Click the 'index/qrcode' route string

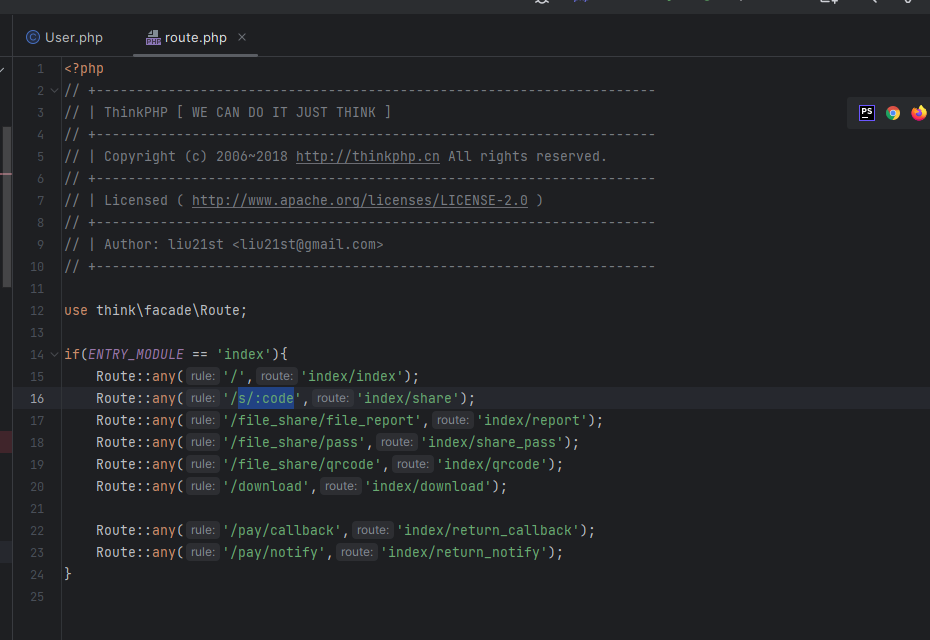(492, 464)
